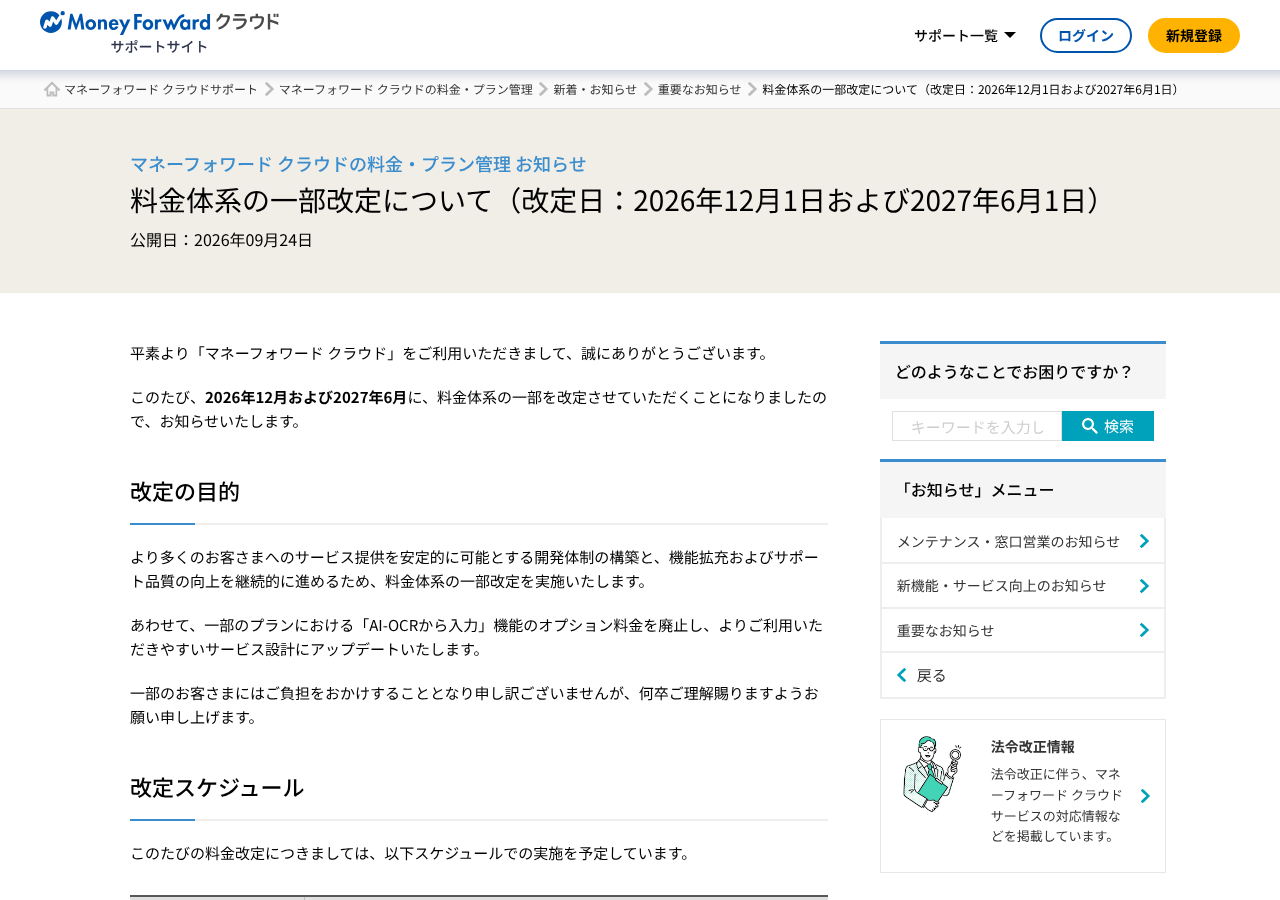Click the home icon in breadcrumb
1280x900 pixels.
click(x=52, y=89)
